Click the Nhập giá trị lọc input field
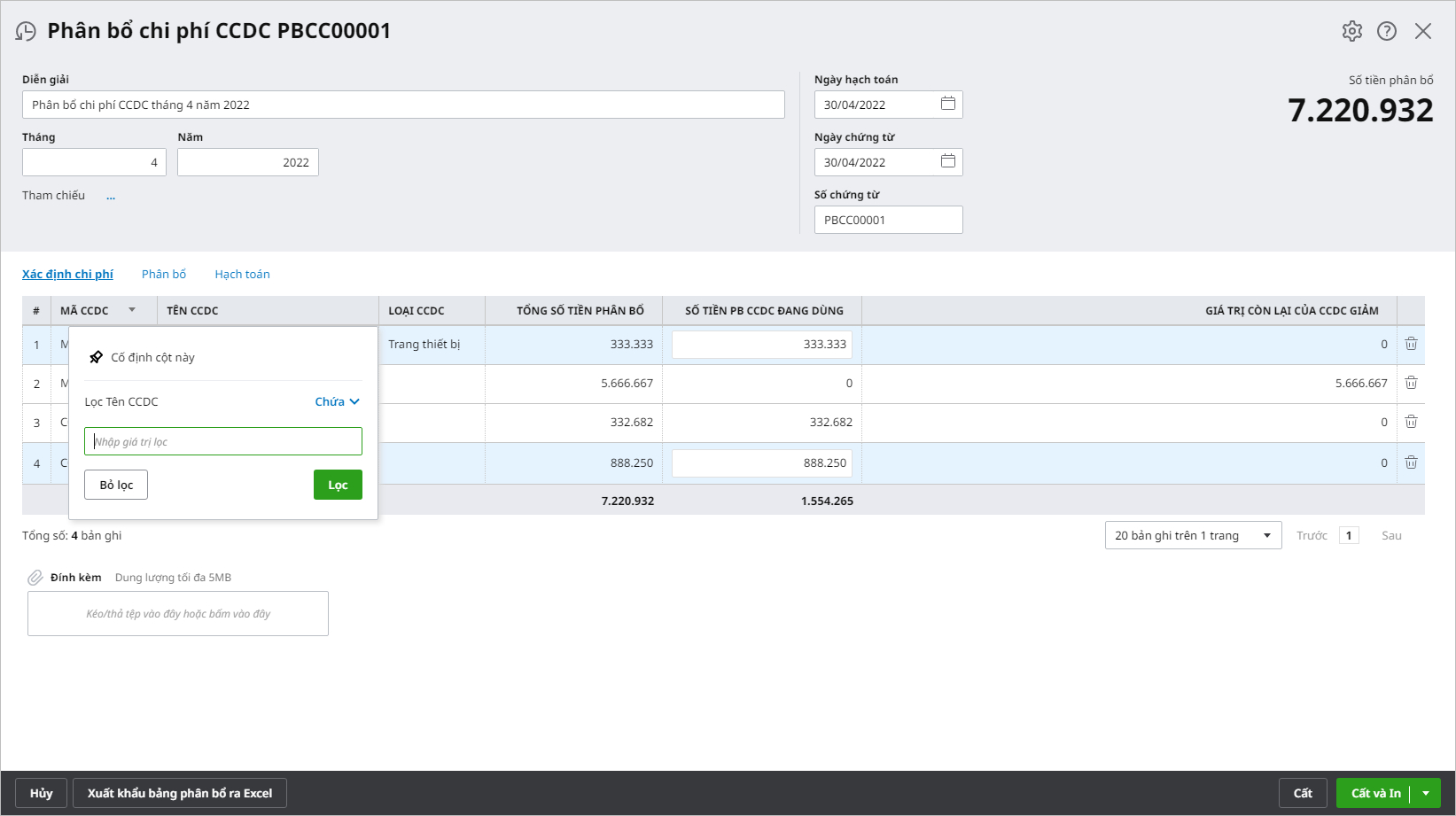The width and height of the screenshot is (1456, 816). (223, 441)
